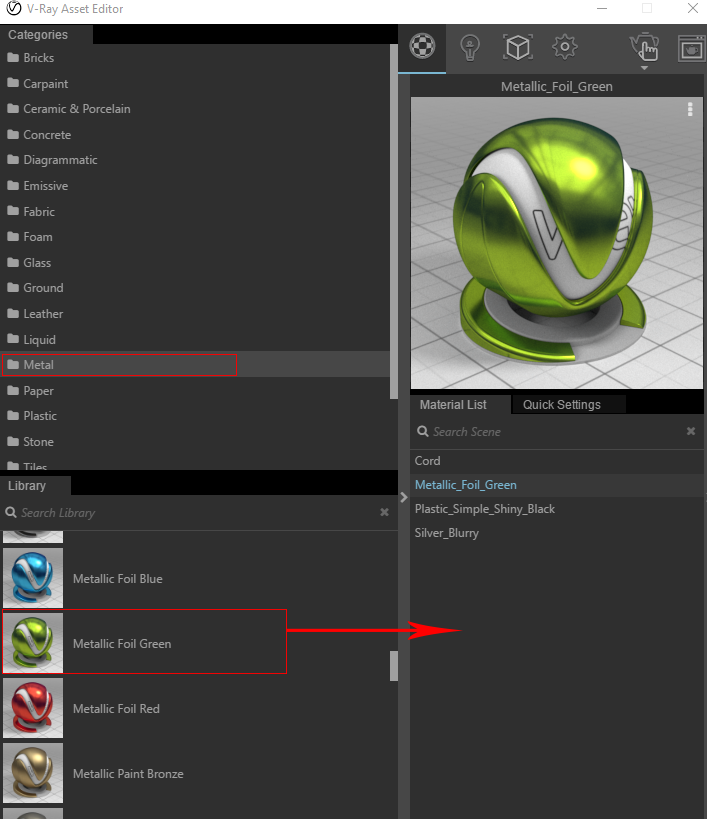Select the Metallic Foil Red label
The height and width of the screenshot is (819, 707).
pos(116,709)
